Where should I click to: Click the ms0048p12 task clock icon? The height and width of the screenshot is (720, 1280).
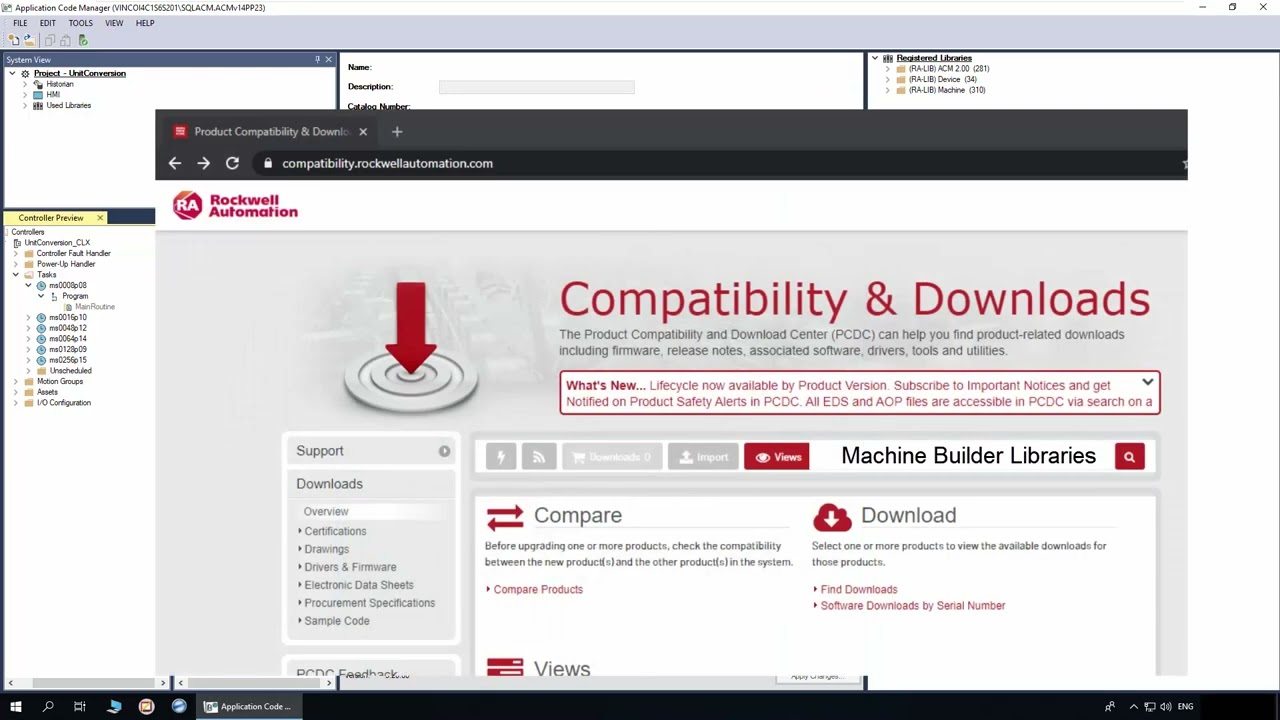point(41,328)
